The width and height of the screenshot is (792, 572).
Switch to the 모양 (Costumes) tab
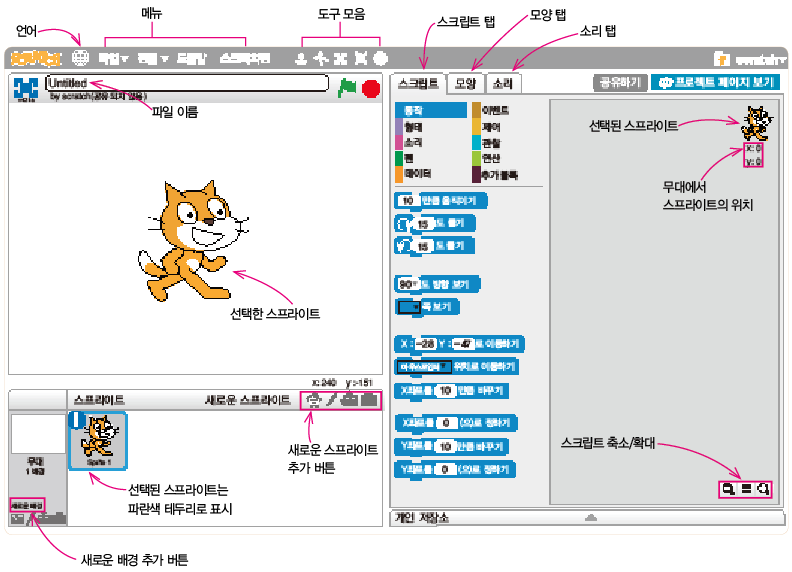pos(466,83)
